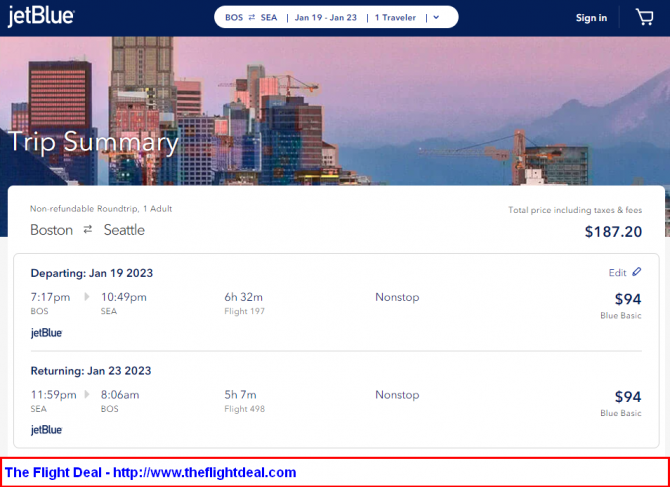Click the Edit link for departing flight
The width and height of the screenshot is (670, 487).
[617, 273]
